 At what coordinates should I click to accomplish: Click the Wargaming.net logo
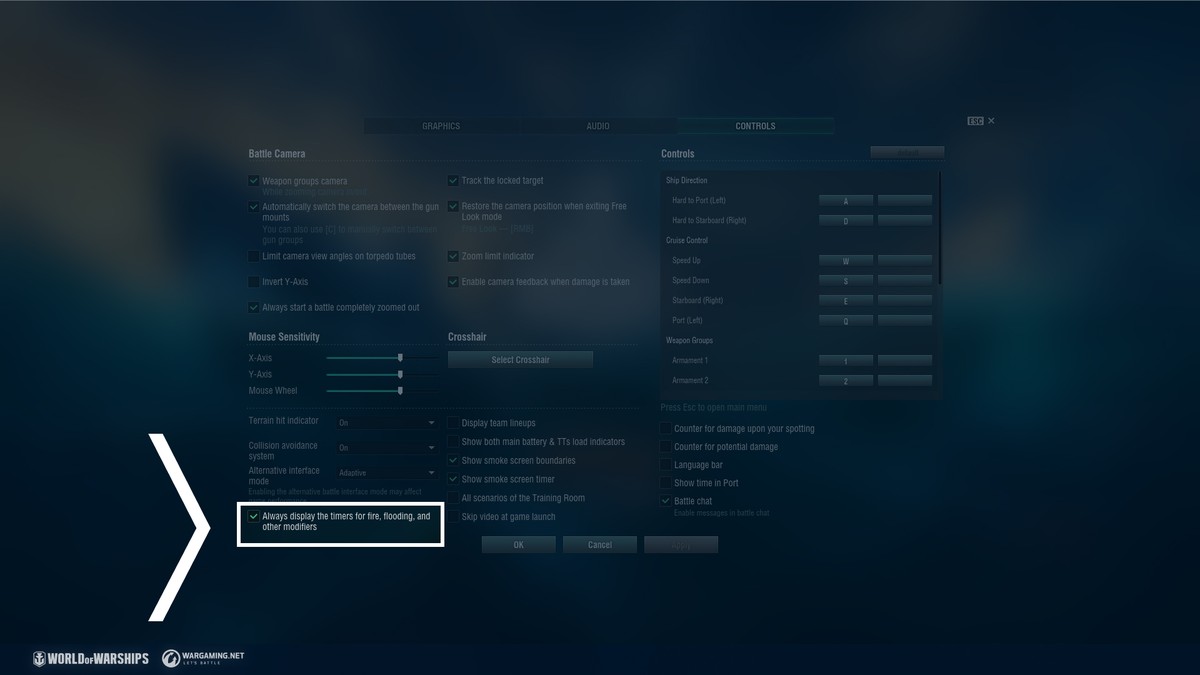pos(203,658)
